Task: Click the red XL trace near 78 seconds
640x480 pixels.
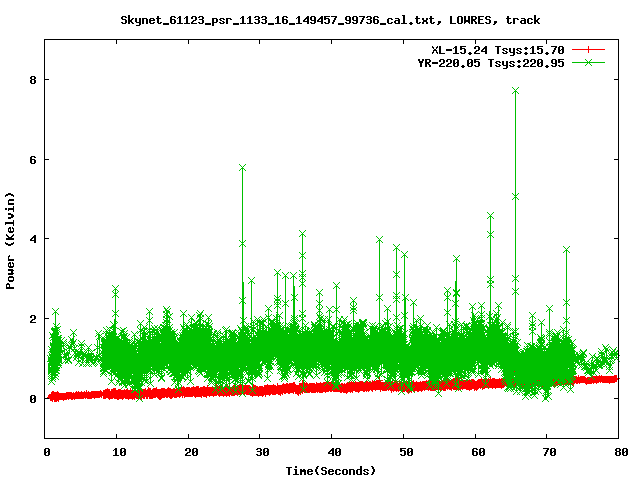Action: click(604, 380)
